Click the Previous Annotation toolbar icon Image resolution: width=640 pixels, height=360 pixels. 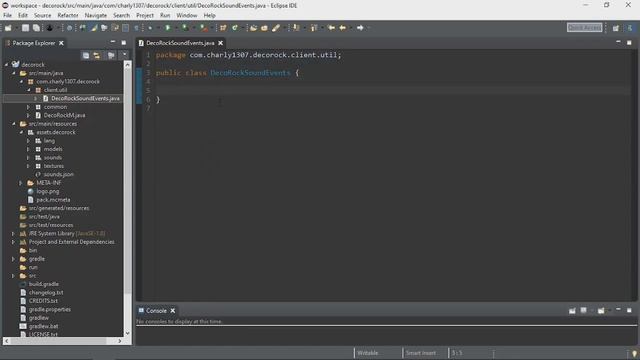(x=314, y=28)
